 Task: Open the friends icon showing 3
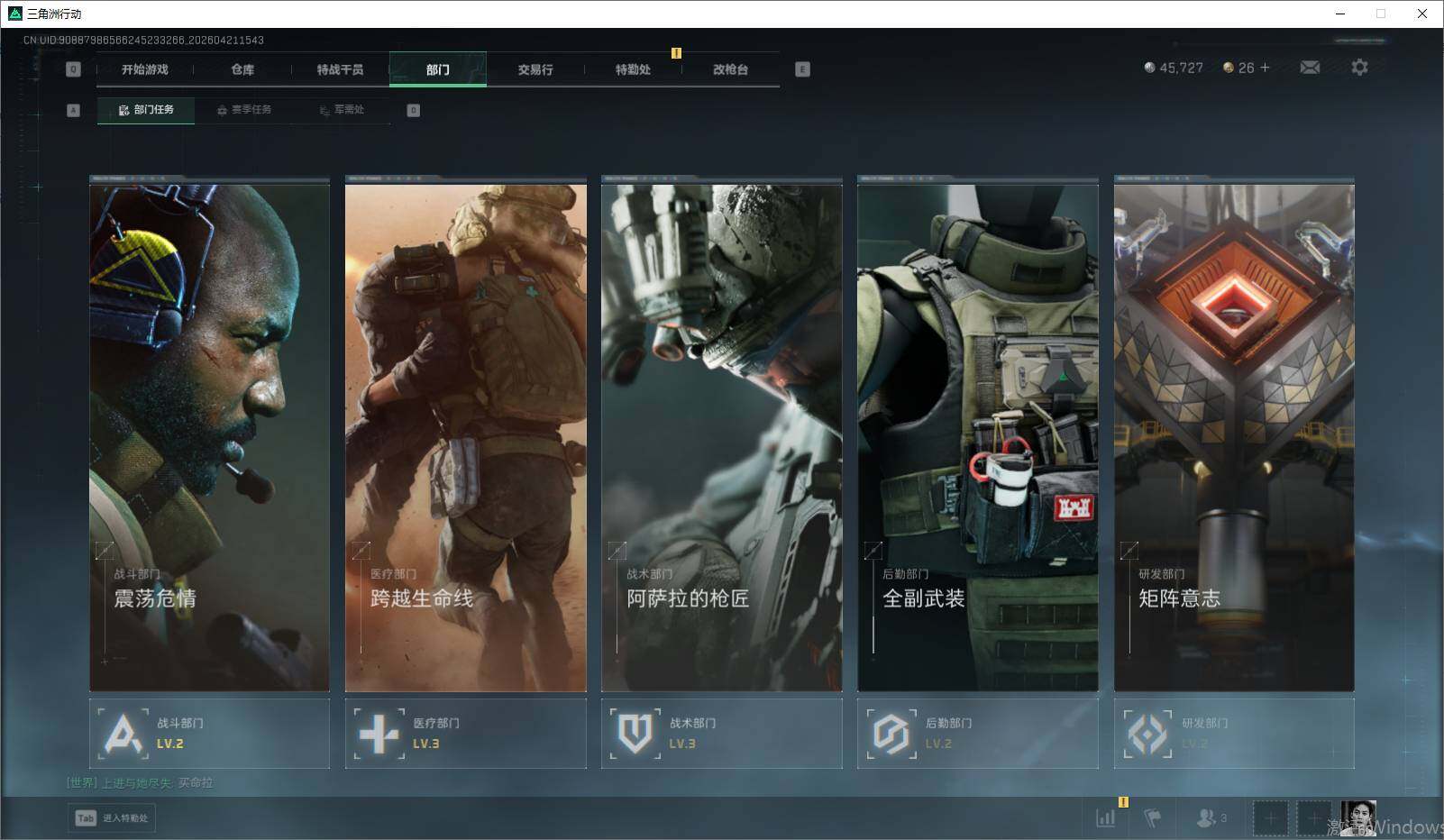1210,817
